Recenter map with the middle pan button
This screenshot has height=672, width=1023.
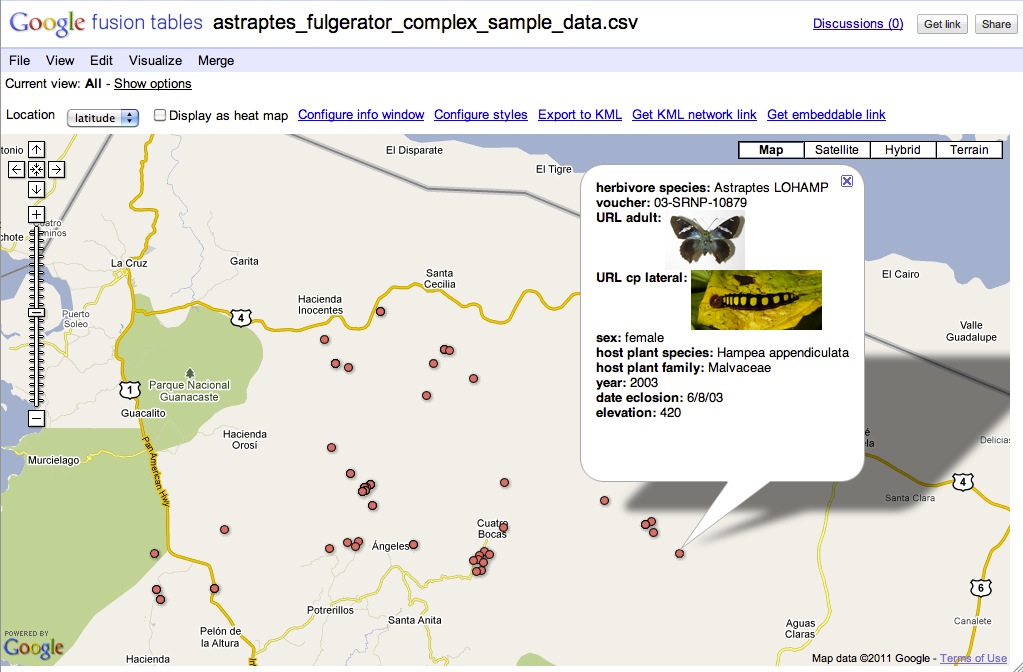click(x=37, y=170)
